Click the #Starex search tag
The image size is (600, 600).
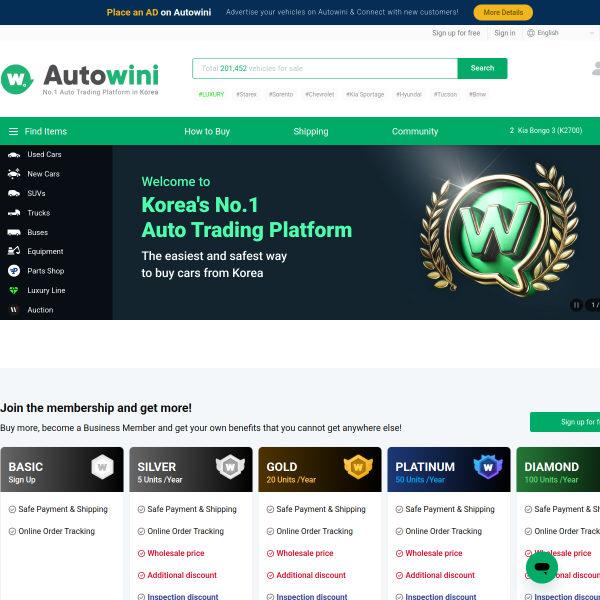246,95
